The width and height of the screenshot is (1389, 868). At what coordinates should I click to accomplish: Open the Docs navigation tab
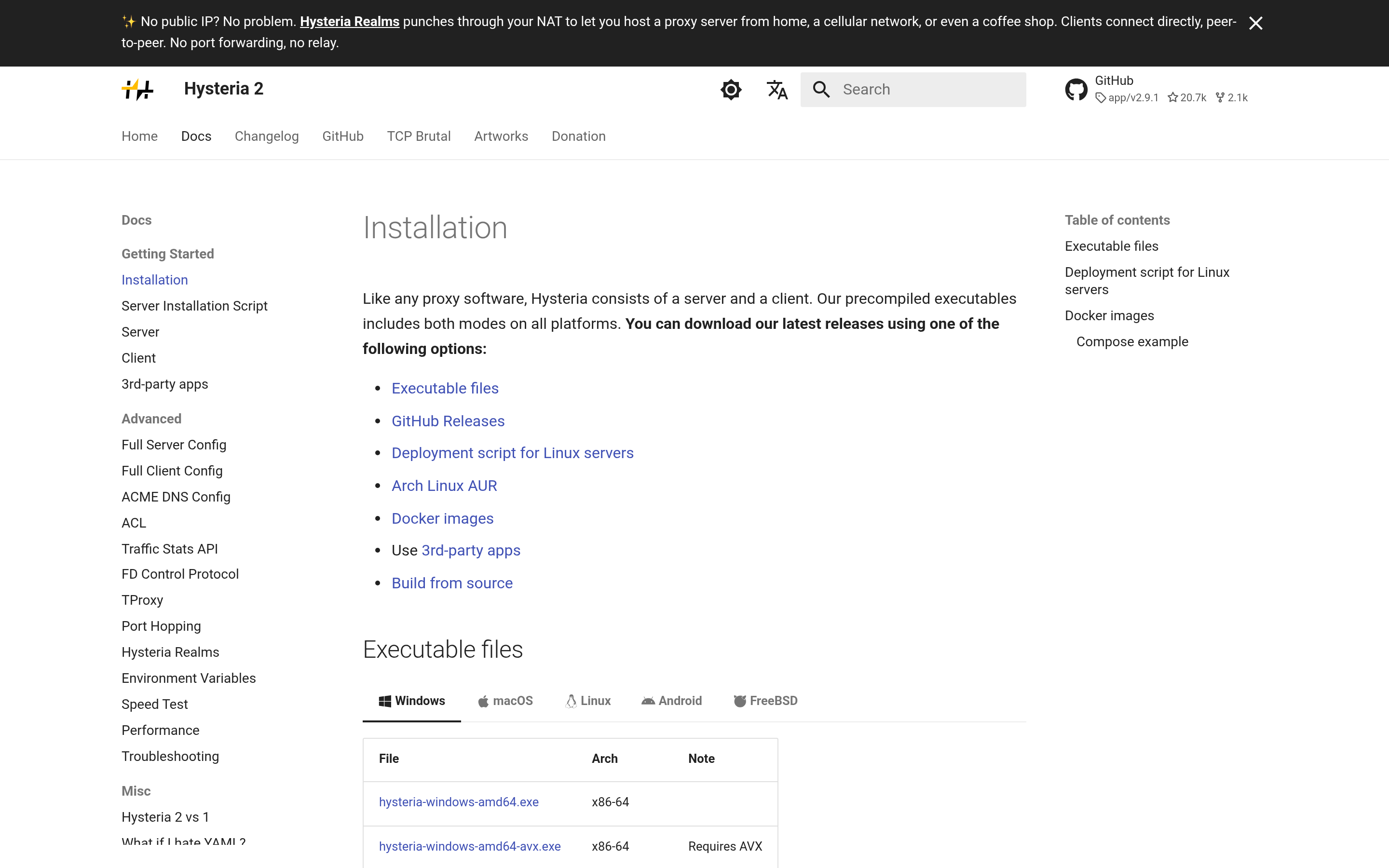pos(196,136)
